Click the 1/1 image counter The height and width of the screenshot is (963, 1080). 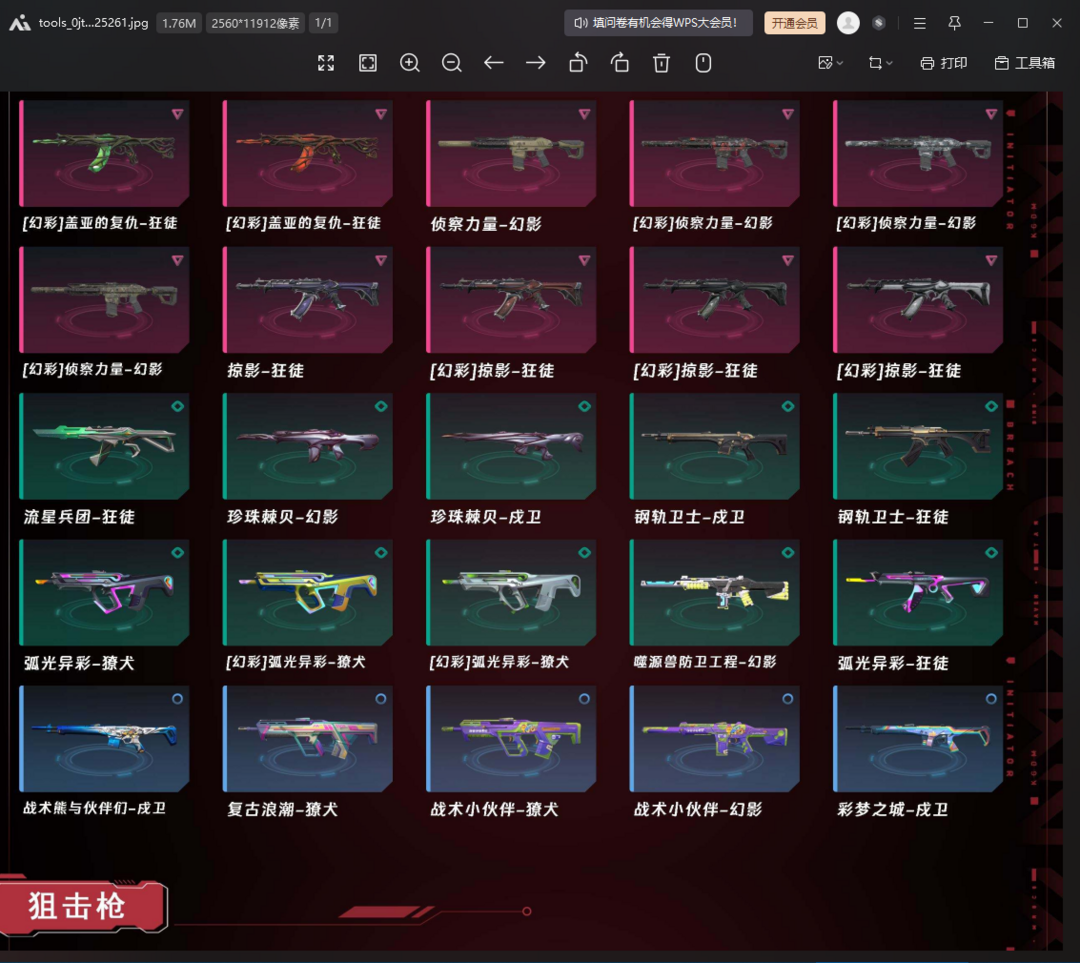[x=323, y=23]
